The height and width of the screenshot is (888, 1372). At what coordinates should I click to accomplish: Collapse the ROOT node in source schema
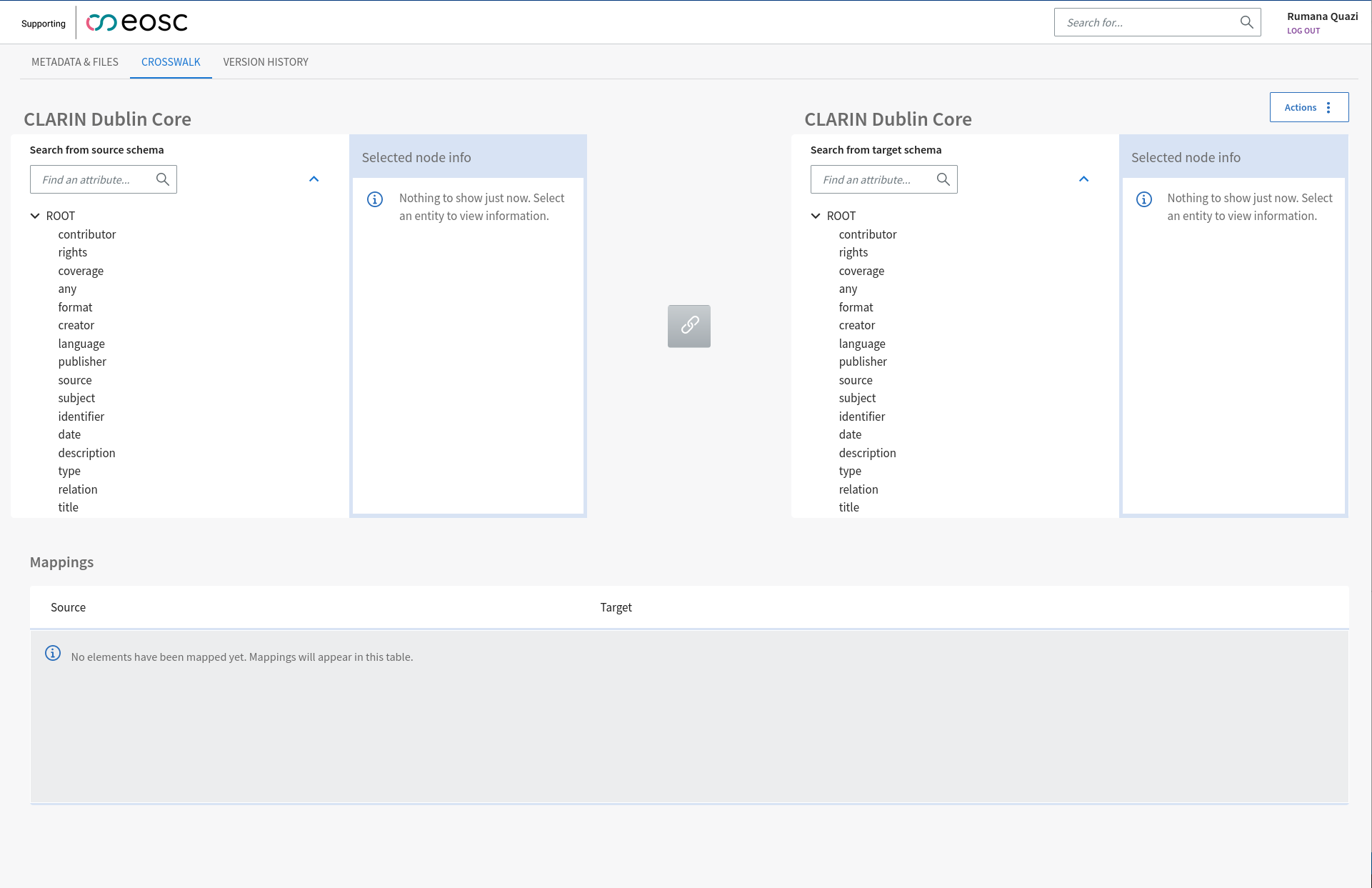tap(34, 215)
